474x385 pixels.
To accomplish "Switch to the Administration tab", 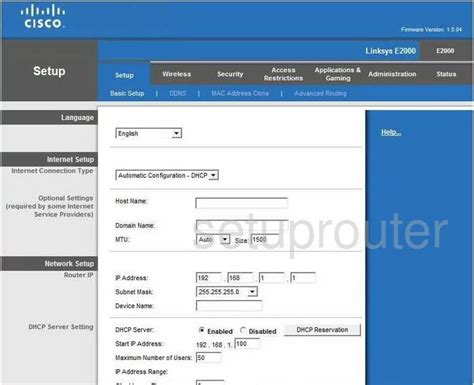I will click(392, 74).
